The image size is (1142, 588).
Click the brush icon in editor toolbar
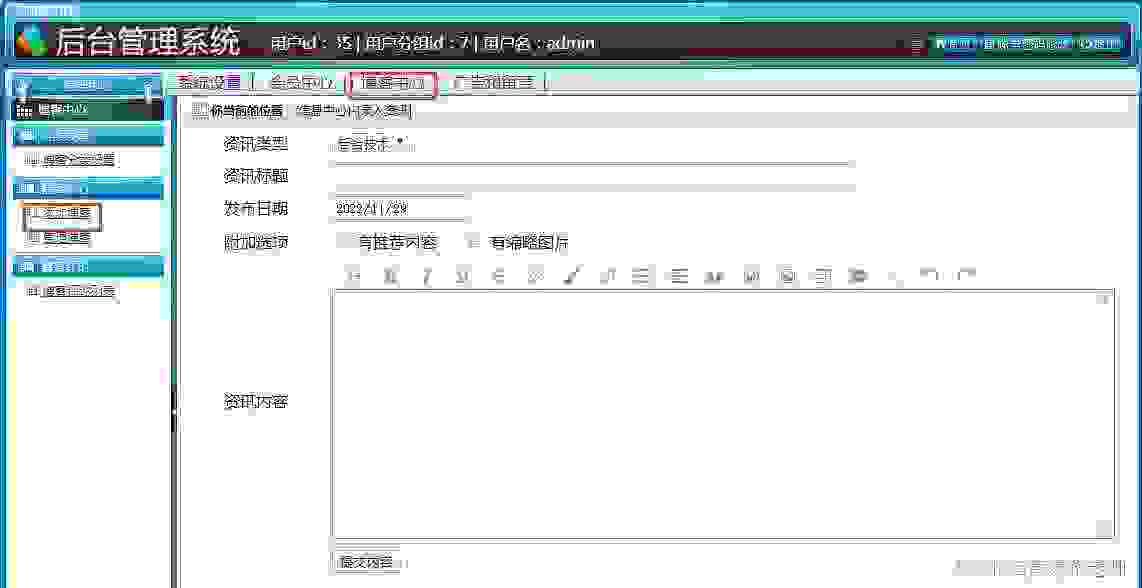[x=572, y=275]
